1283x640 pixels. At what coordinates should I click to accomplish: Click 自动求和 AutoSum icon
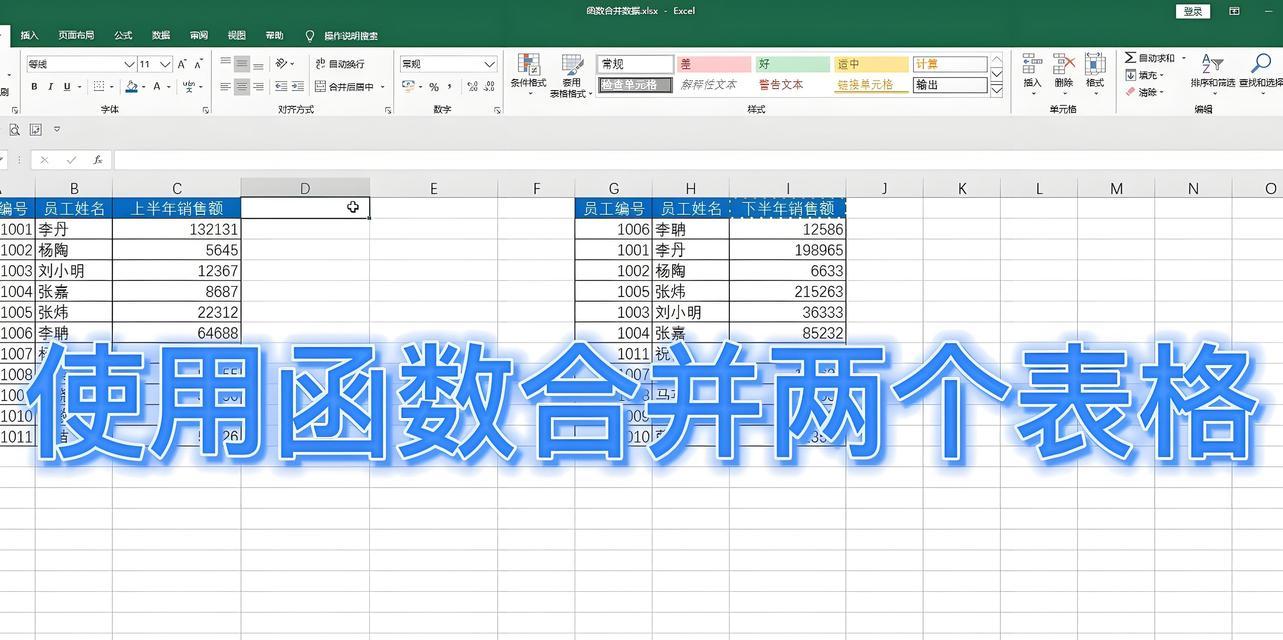pos(1149,58)
